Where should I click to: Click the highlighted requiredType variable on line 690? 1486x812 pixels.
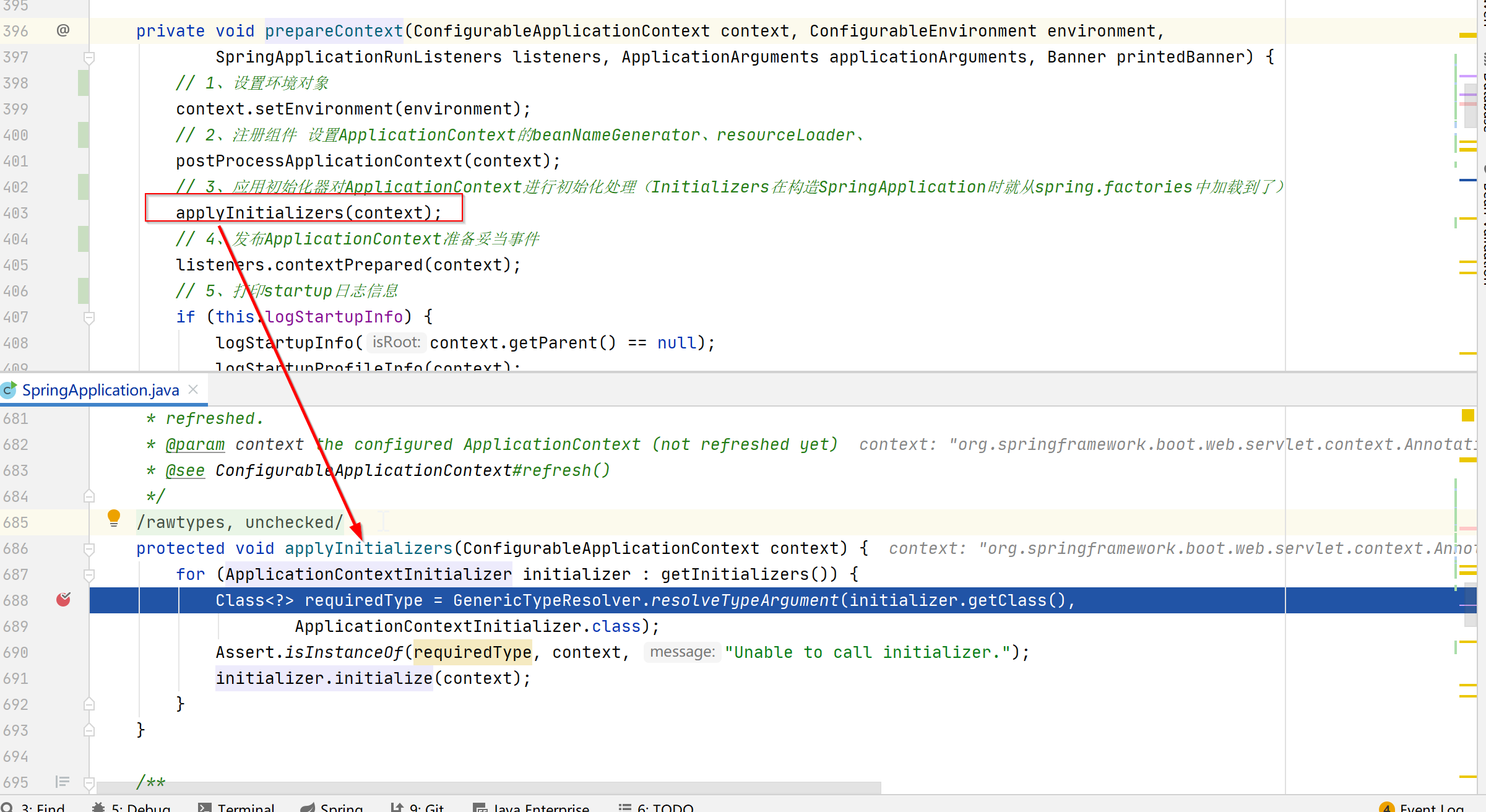(x=472, y=652)
